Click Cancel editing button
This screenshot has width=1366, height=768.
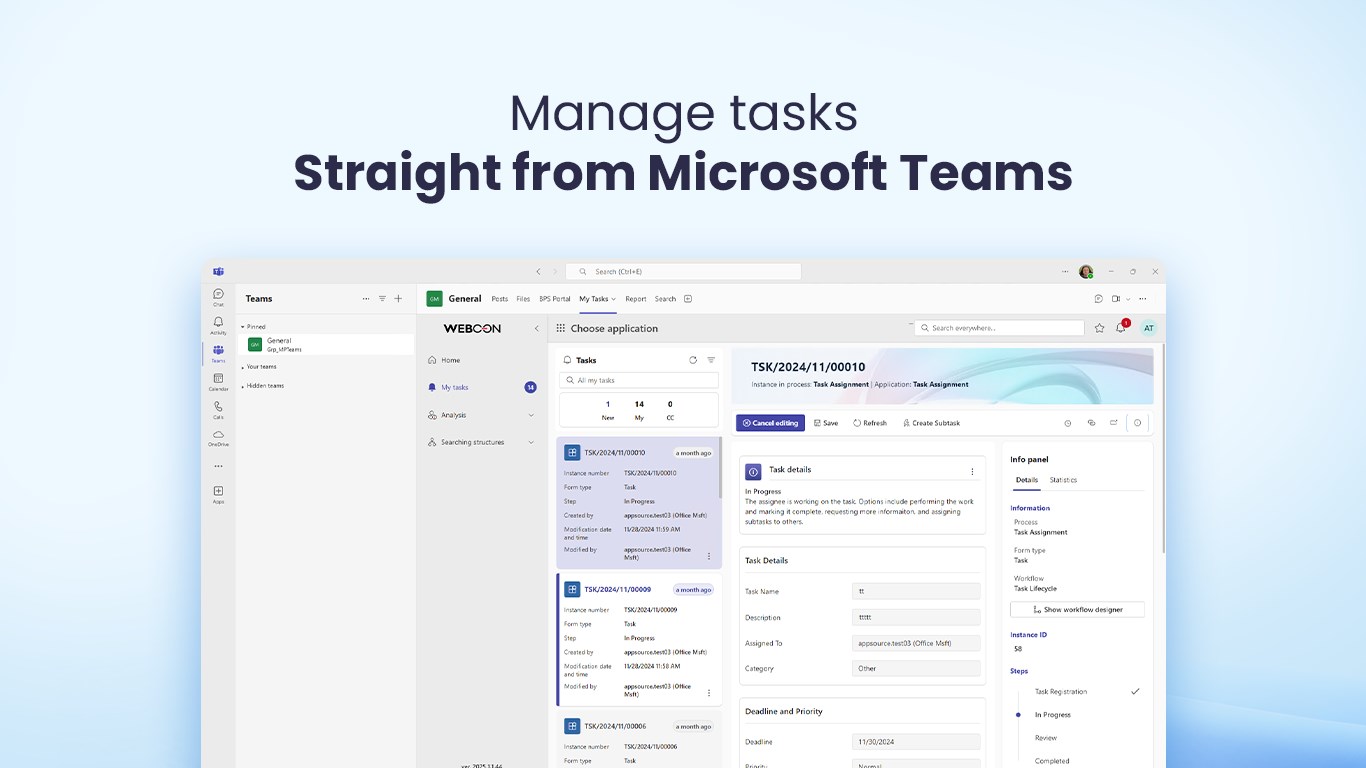point(770,423)
